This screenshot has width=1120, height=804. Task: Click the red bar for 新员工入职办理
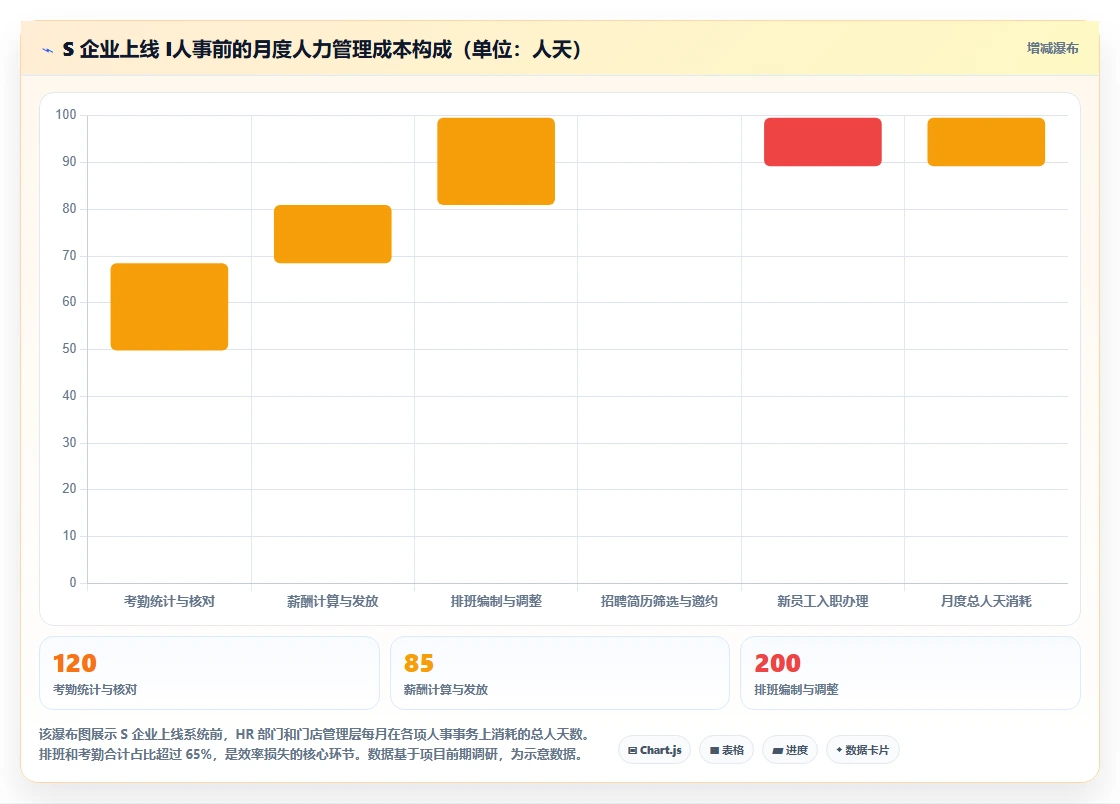pyautogui.click(x=823, y=142)
